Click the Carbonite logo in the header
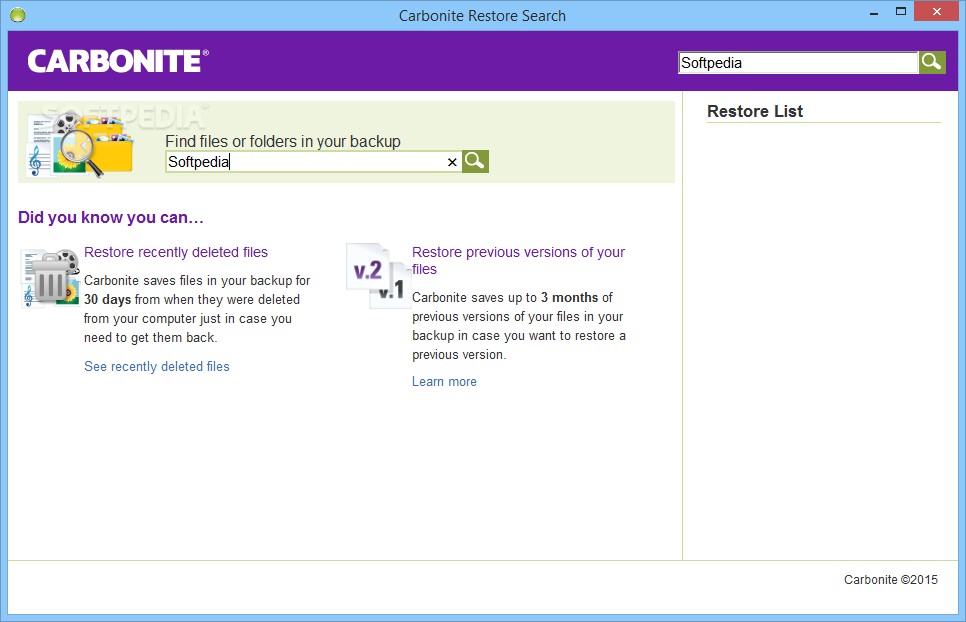The image size is (966, 622). (x=118, y=61)
